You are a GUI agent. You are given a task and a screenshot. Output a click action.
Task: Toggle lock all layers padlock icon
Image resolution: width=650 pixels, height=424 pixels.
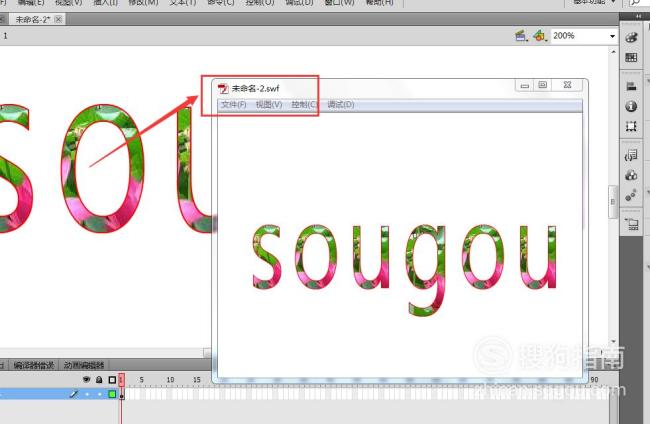coord(99,380)
